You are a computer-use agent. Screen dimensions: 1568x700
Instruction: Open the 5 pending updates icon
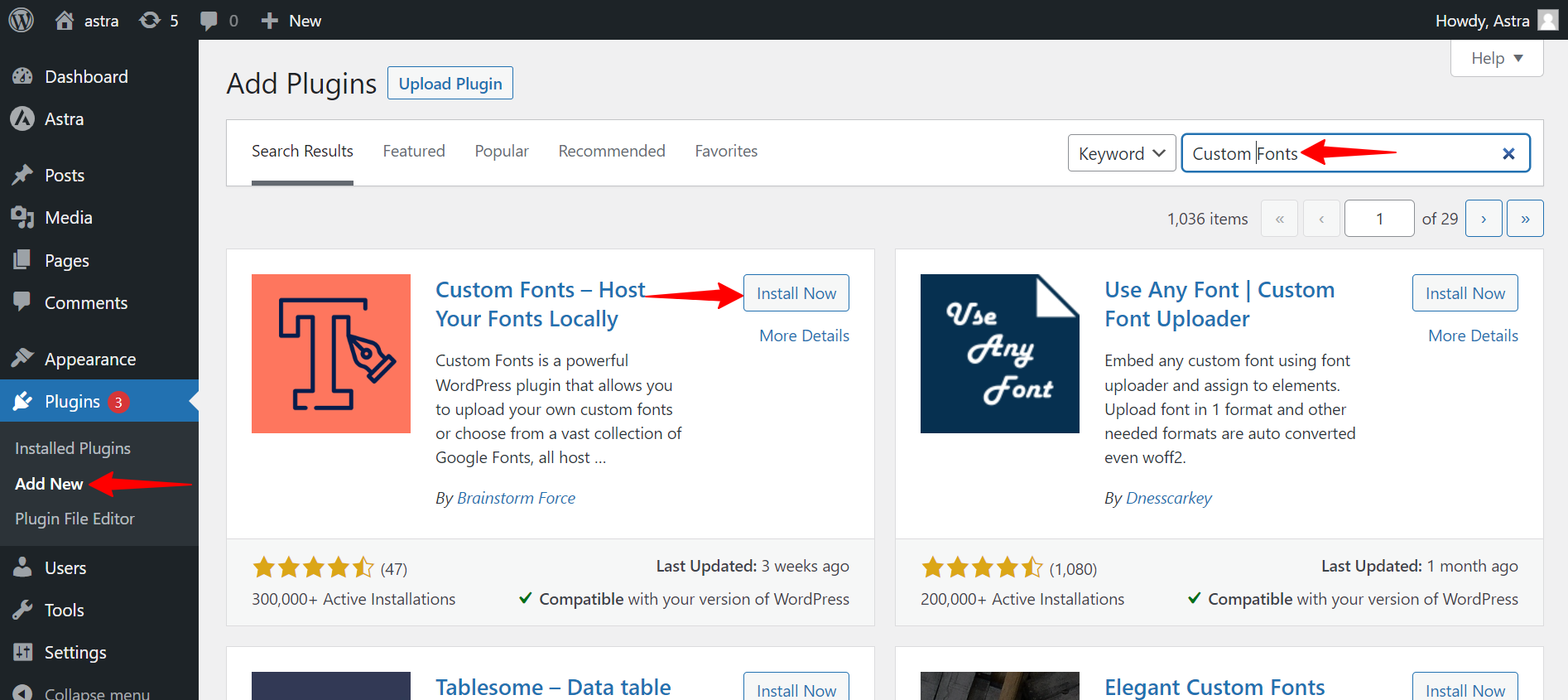click(x=150, y=20)
